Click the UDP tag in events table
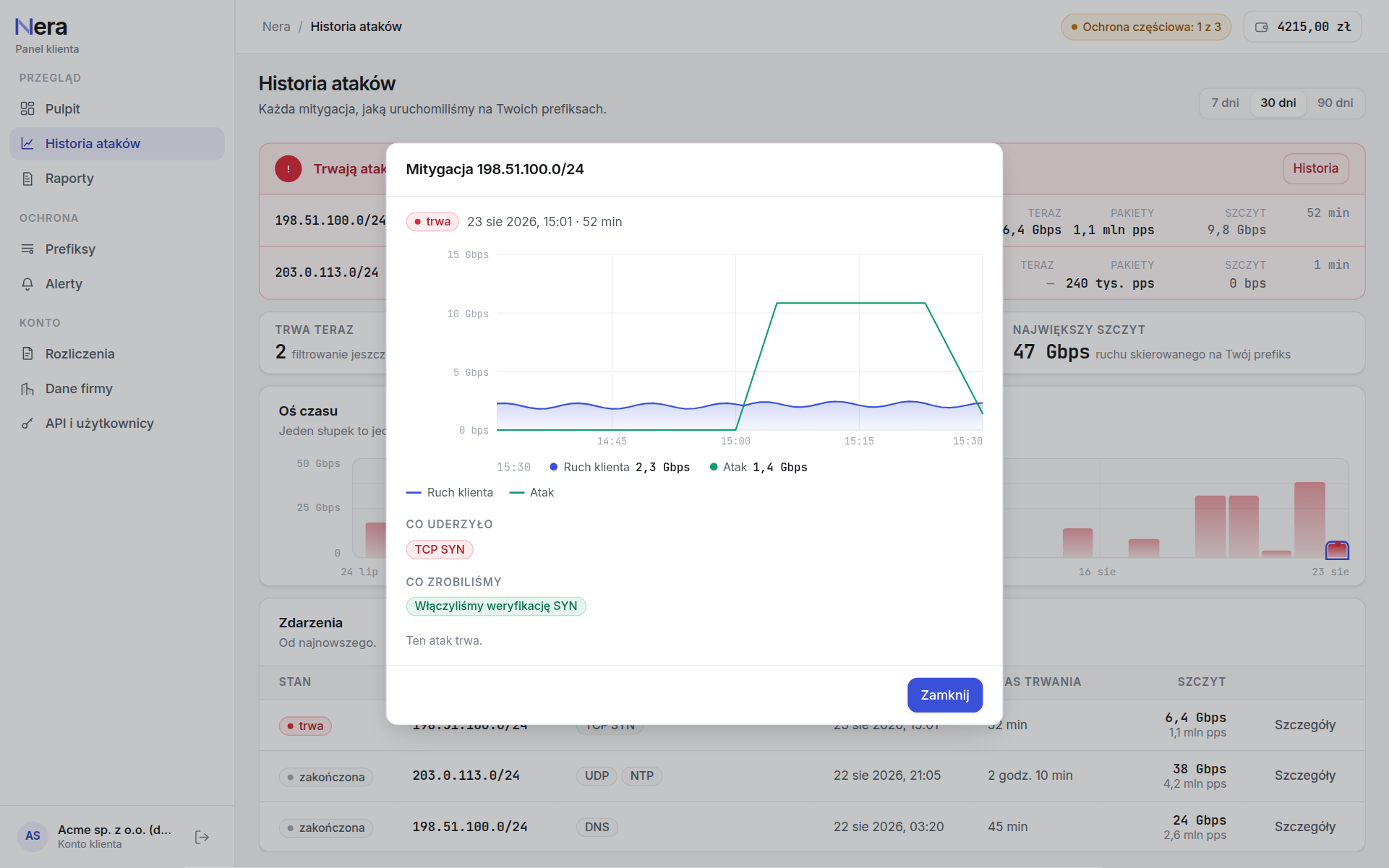This screenshot has height=868, width=1389. pos(597,776)
